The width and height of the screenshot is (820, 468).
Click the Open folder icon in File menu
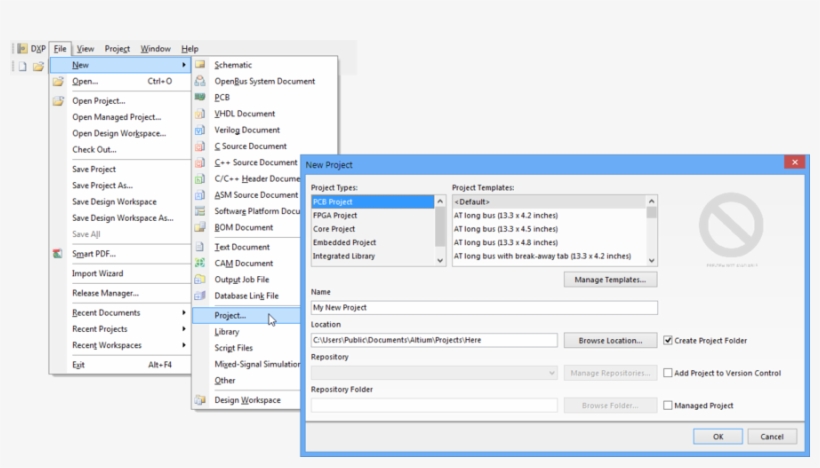(x=58, y=81)
